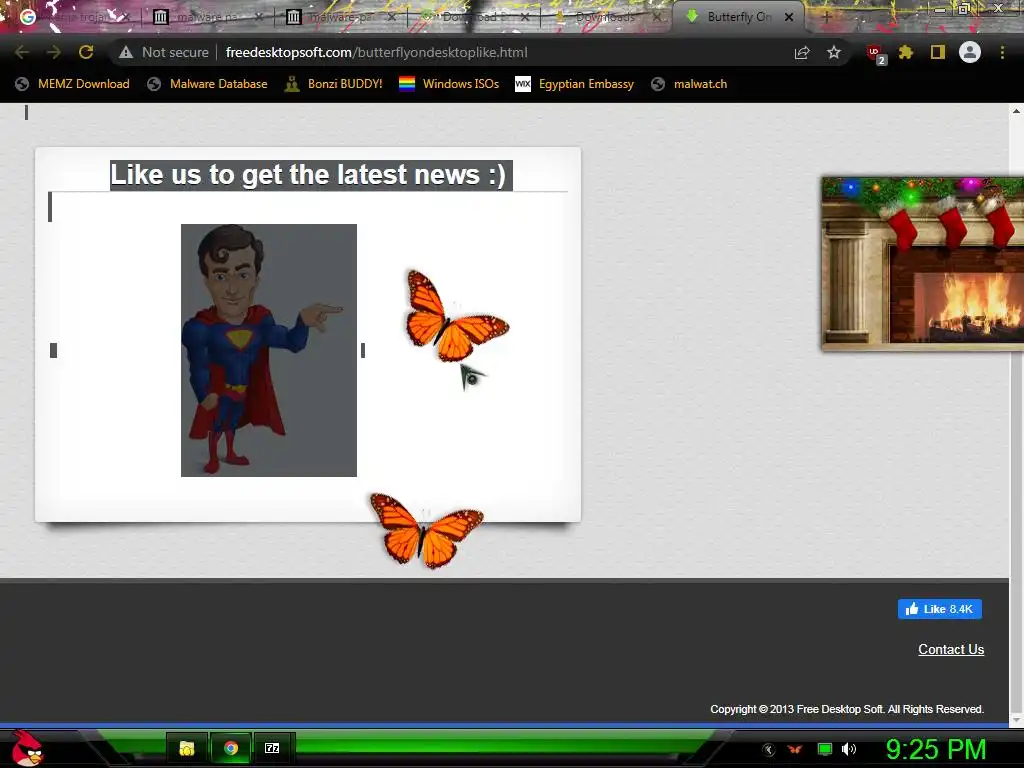
Task: Open Chrome's three-dot menu
Action: (x=1002, y=52)
